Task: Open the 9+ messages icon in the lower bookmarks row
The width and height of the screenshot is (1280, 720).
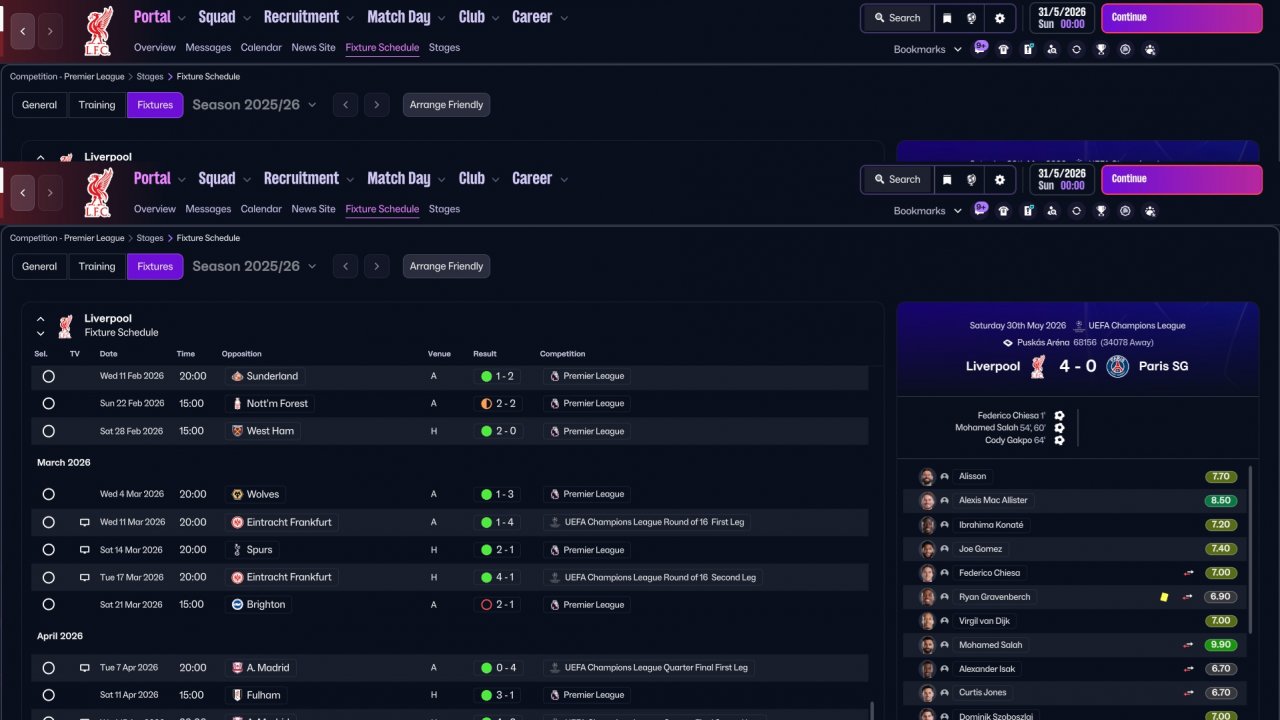Action: click(x=980, y=209)
